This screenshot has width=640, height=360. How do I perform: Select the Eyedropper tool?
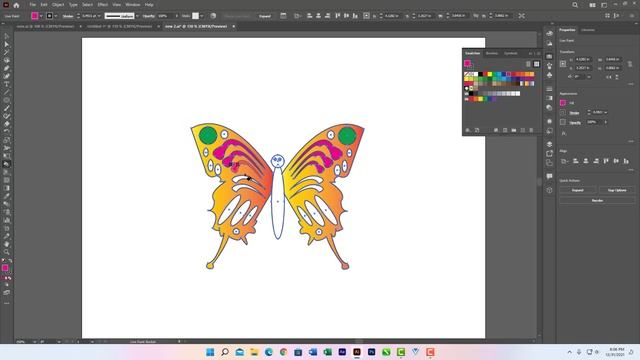pyautogui.click(x=7, y=196)
